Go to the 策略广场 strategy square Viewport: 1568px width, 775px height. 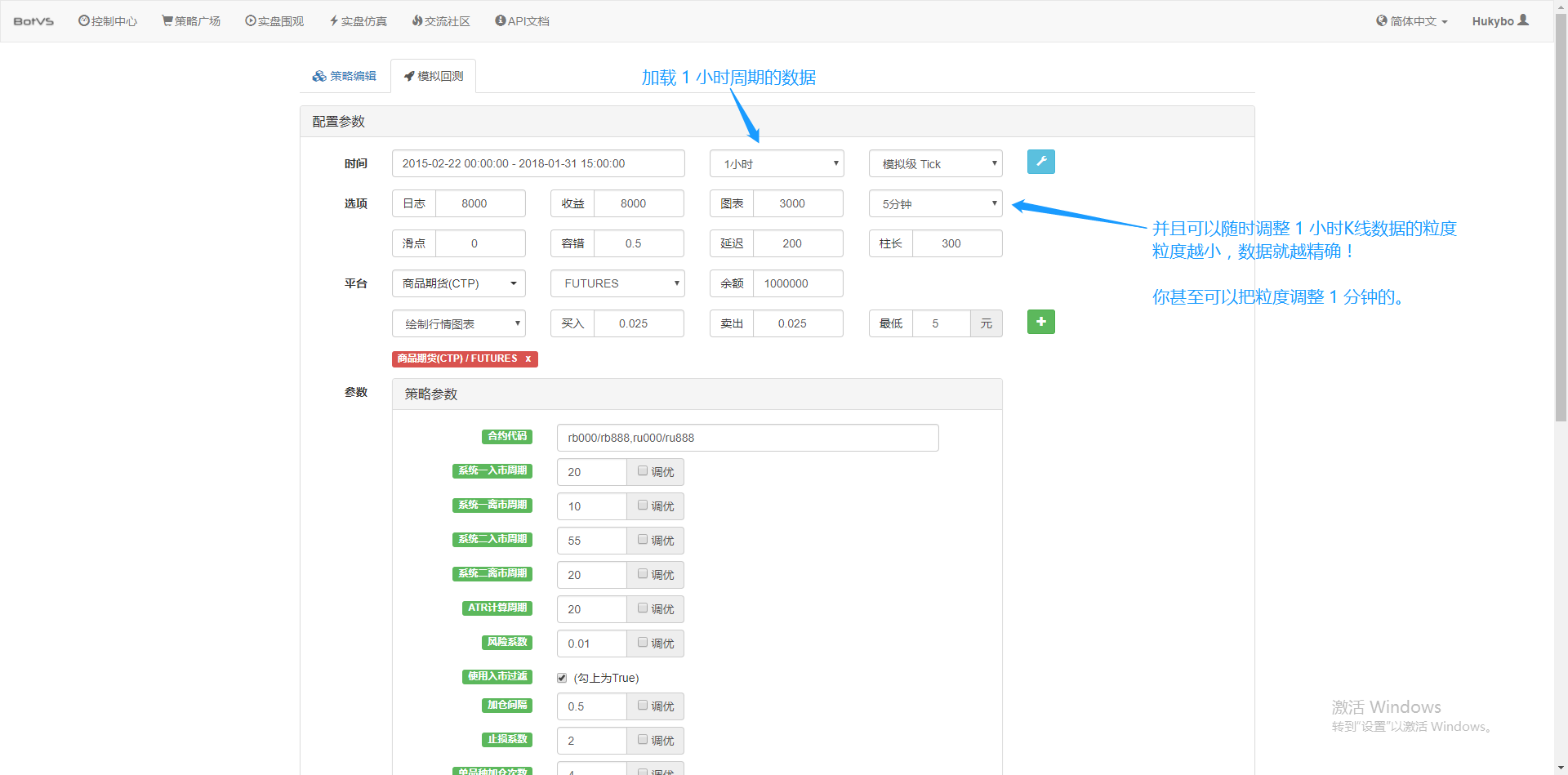pyautogui.click(x=191, y=21)
